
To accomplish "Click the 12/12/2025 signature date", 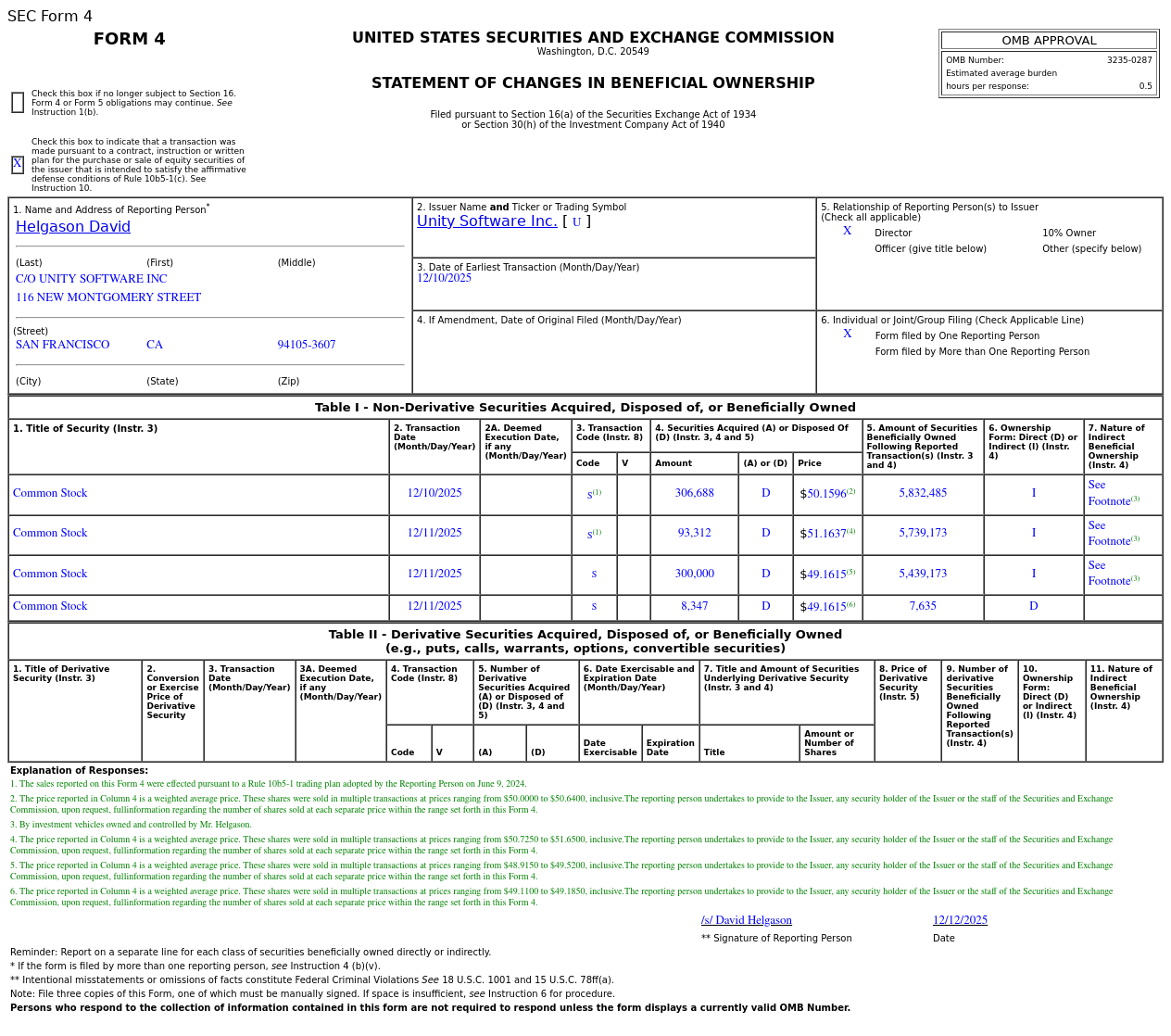I will [960, 920].
